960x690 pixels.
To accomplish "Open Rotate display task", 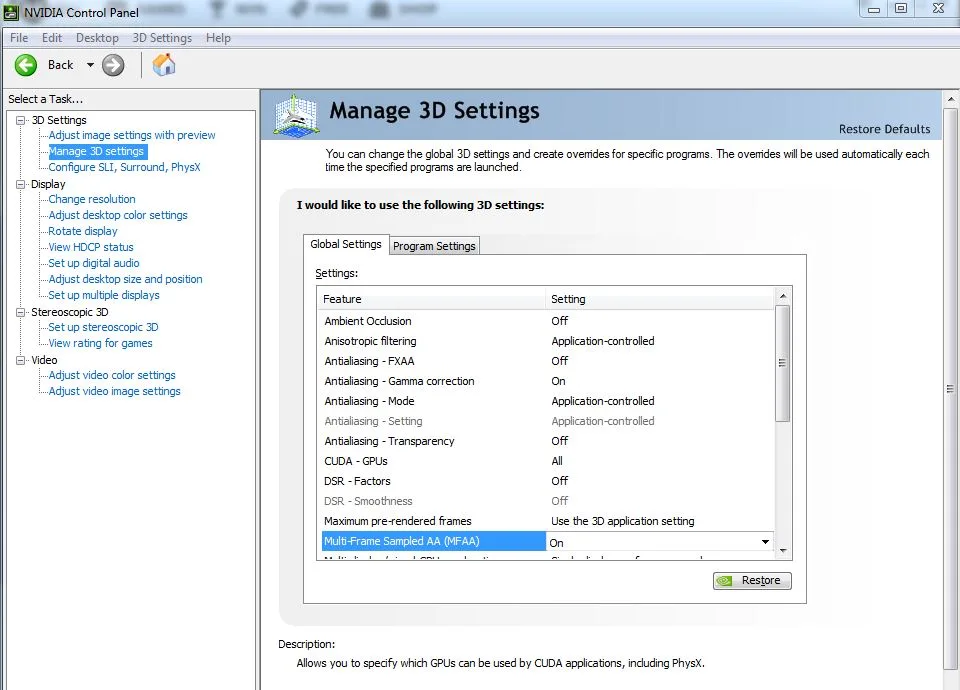I will [x=83, y=231].
